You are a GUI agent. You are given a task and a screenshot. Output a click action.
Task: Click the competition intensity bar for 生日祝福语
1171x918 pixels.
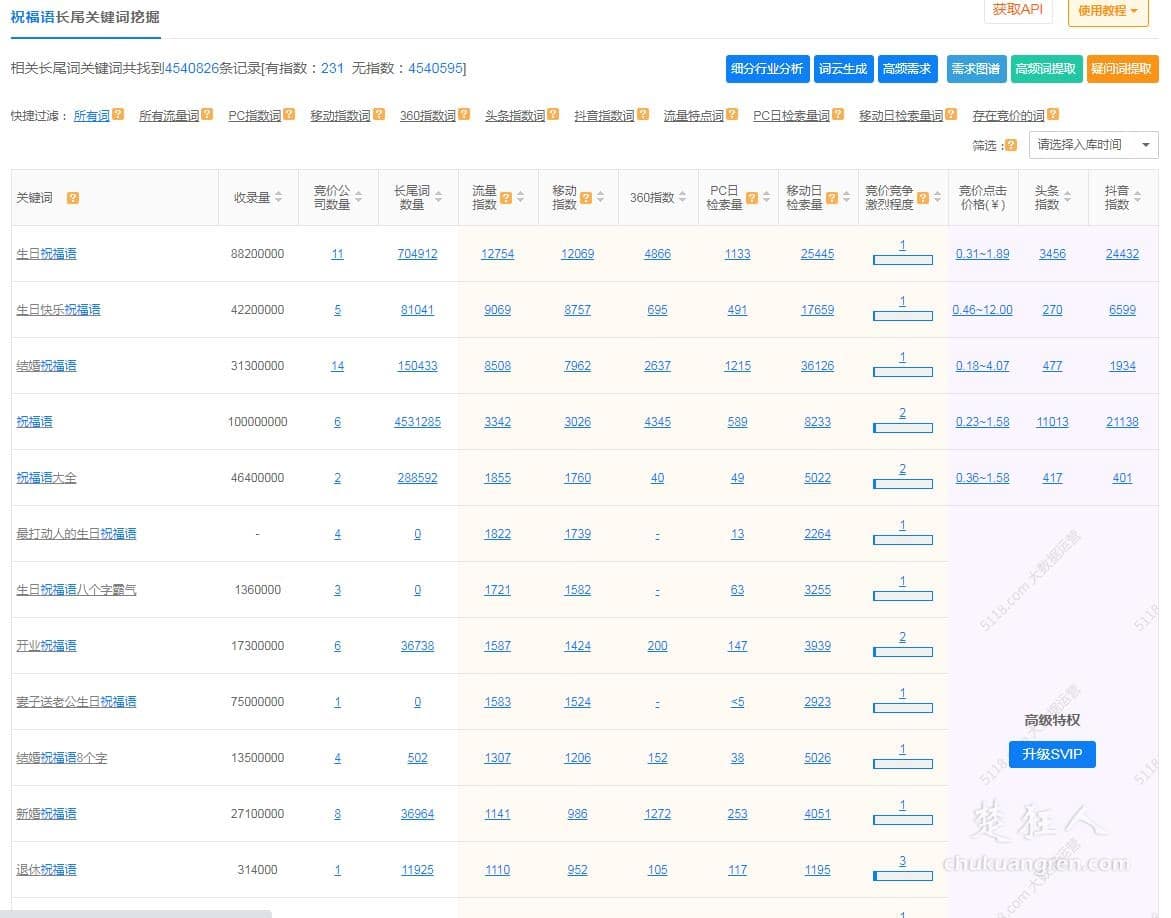(x=902, y=260)
